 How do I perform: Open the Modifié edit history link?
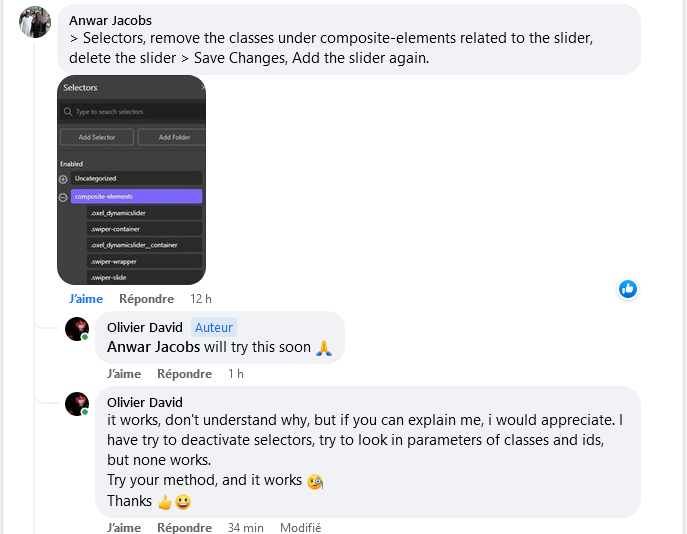pyautogui.click(x=301, y=527)
